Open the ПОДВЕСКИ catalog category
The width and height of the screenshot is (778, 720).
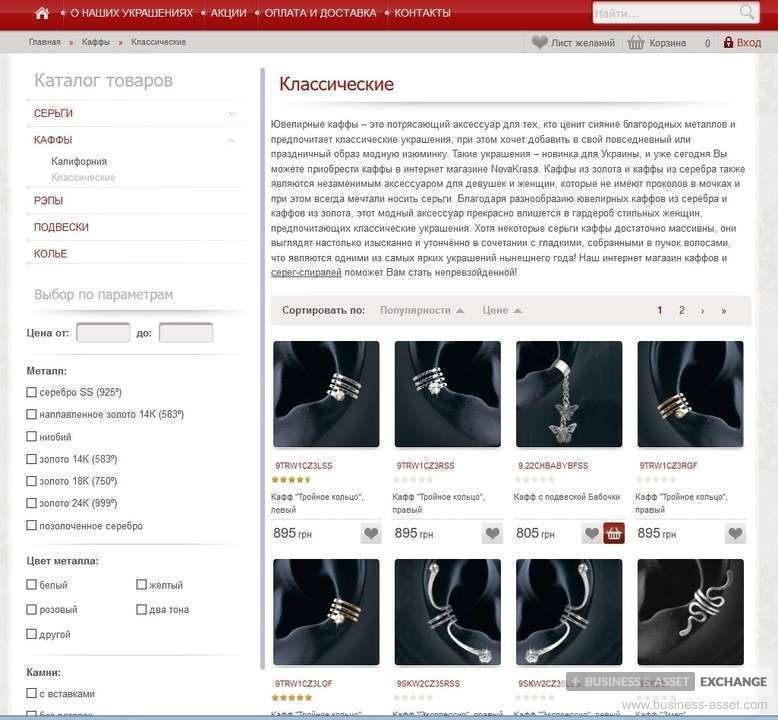pyautogui.click(x=61, y=227)
